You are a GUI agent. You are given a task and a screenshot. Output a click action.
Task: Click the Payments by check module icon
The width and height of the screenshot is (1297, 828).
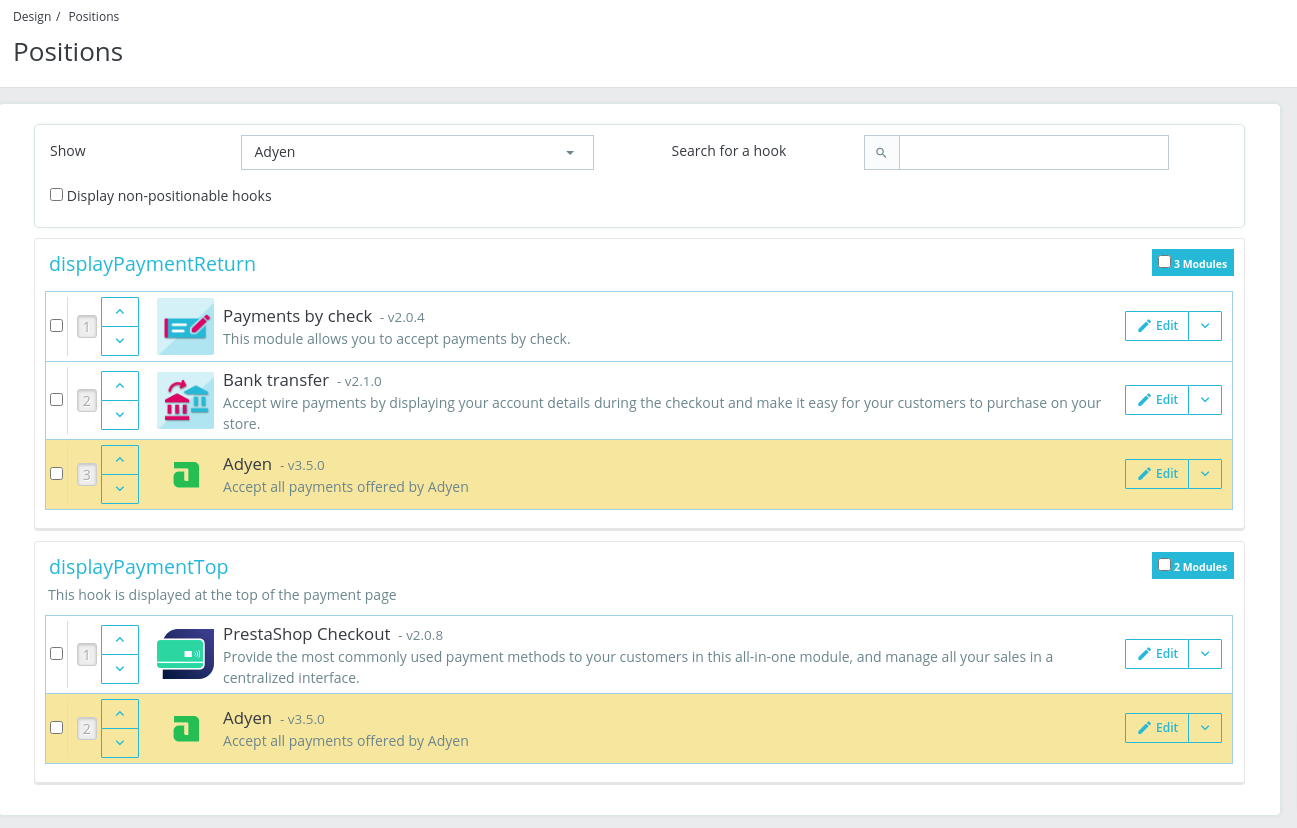pos(185,326)
